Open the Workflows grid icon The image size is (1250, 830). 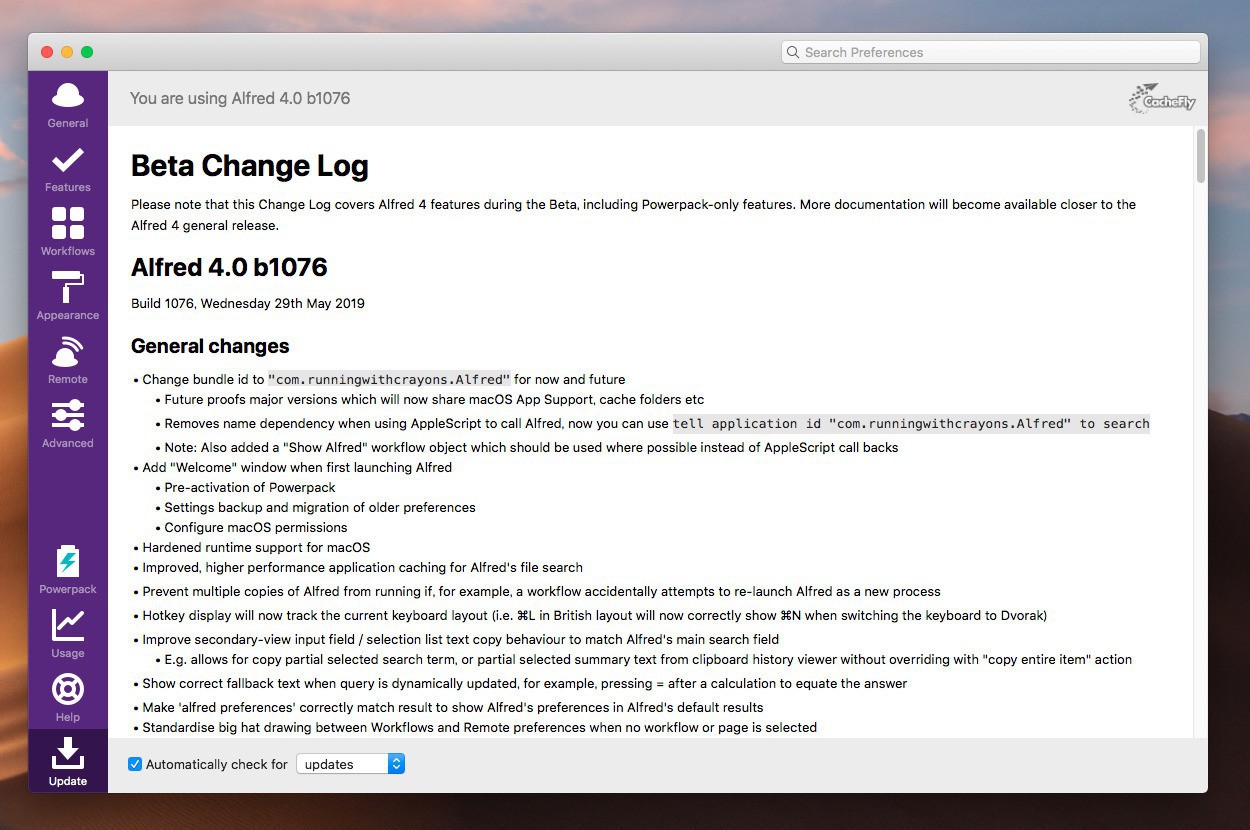point(68,223)
